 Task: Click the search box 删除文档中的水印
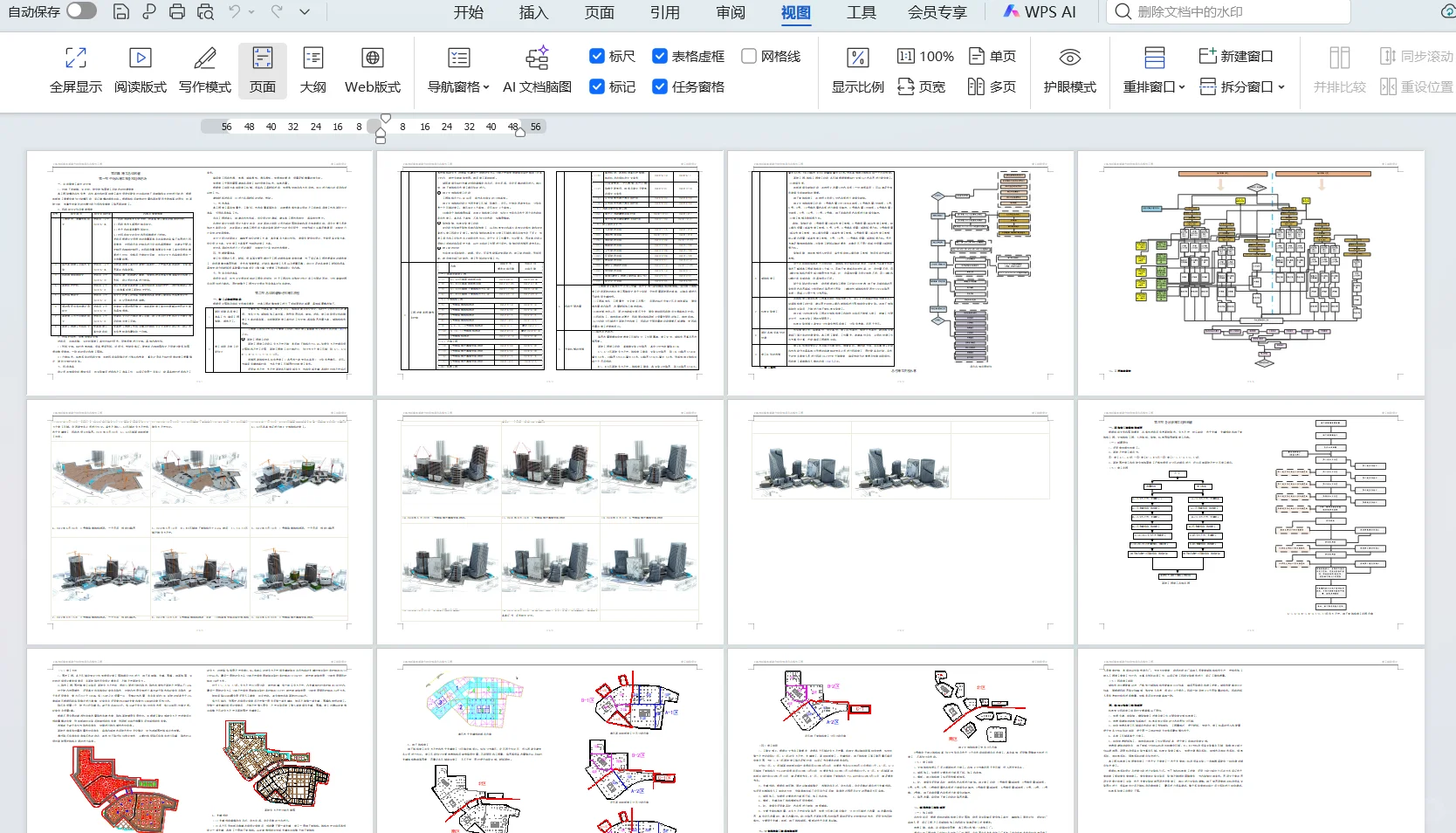1228,11
